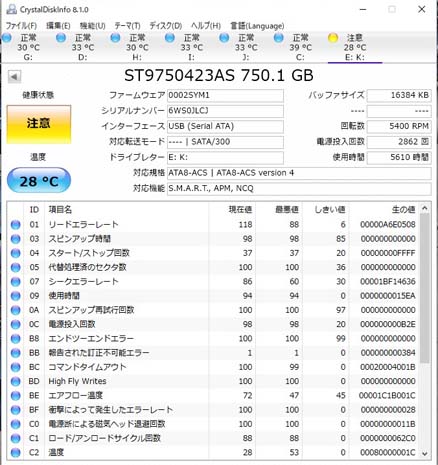Click status orb for attribute 04

15,253
